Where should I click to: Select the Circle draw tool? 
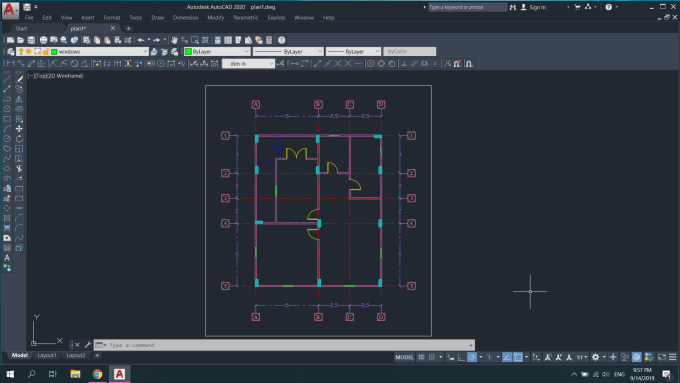pos(7,139)
